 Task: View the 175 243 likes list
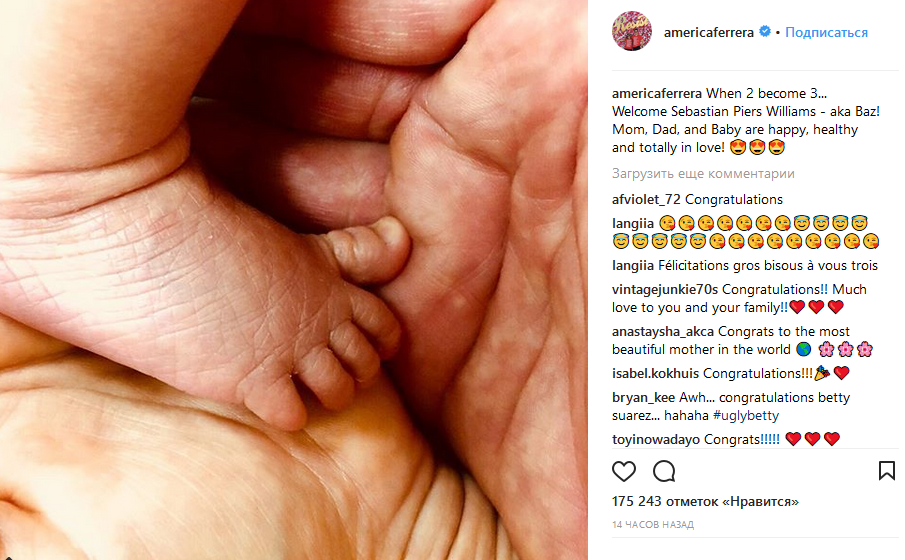pos(705,501)
